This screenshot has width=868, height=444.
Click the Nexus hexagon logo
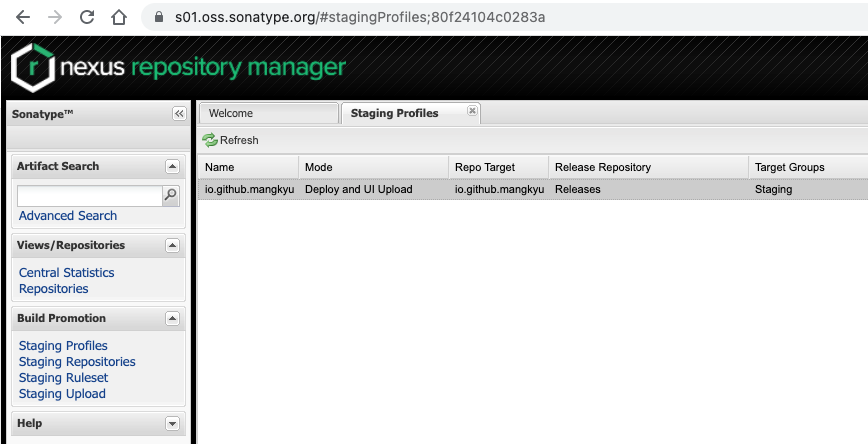(33, 68)
